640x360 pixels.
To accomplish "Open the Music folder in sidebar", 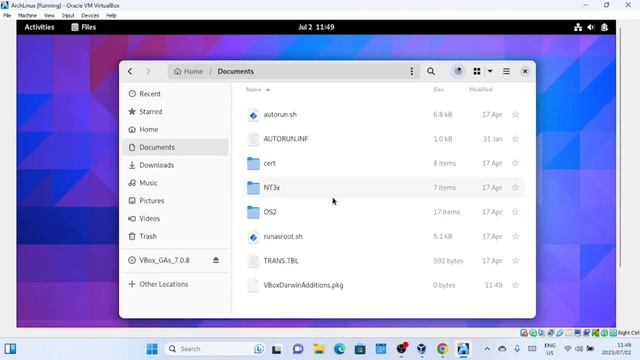I will tap(175, 183).
